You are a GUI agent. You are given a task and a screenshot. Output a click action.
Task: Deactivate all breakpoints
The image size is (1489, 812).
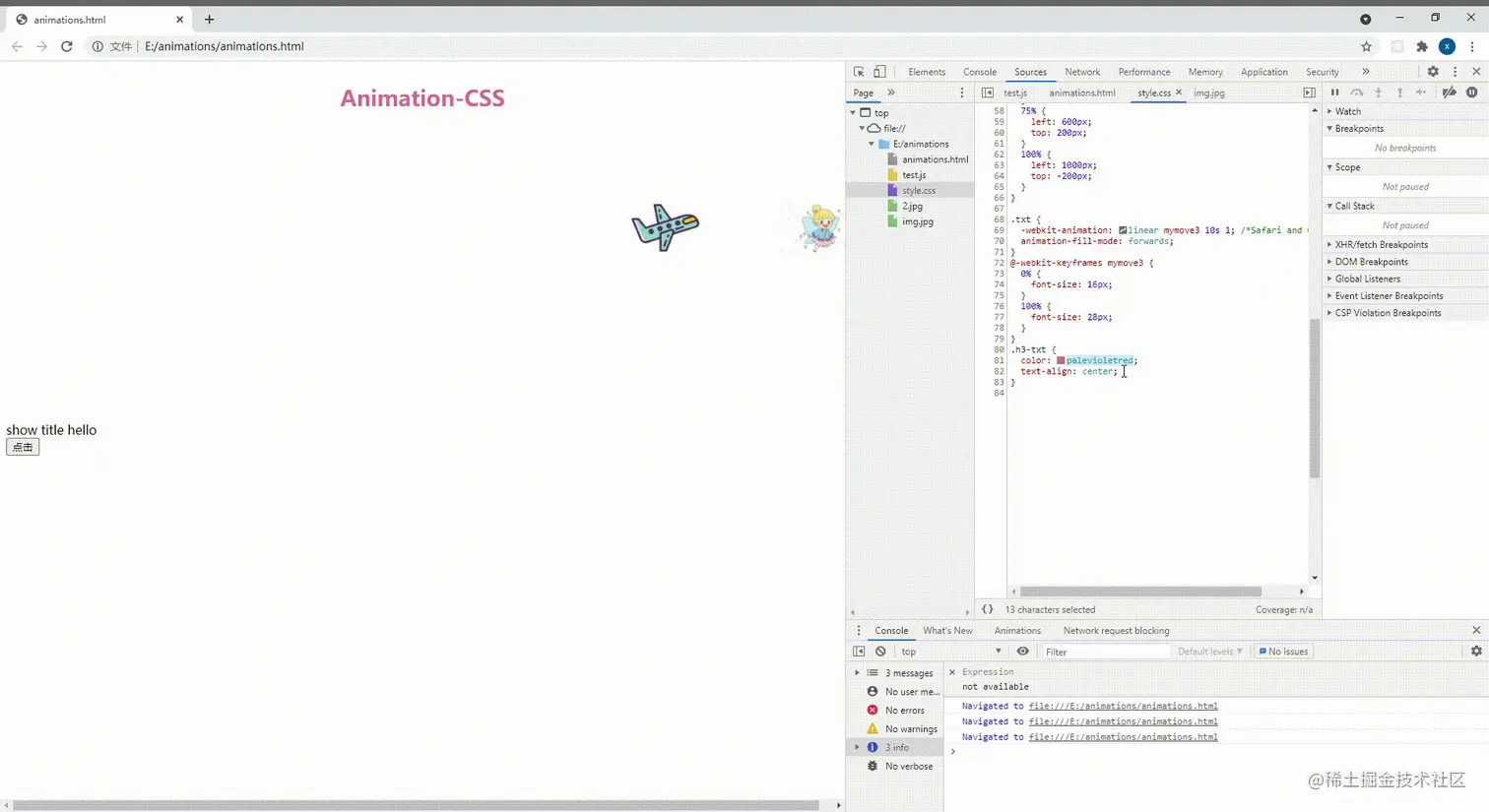point(1449,93)
